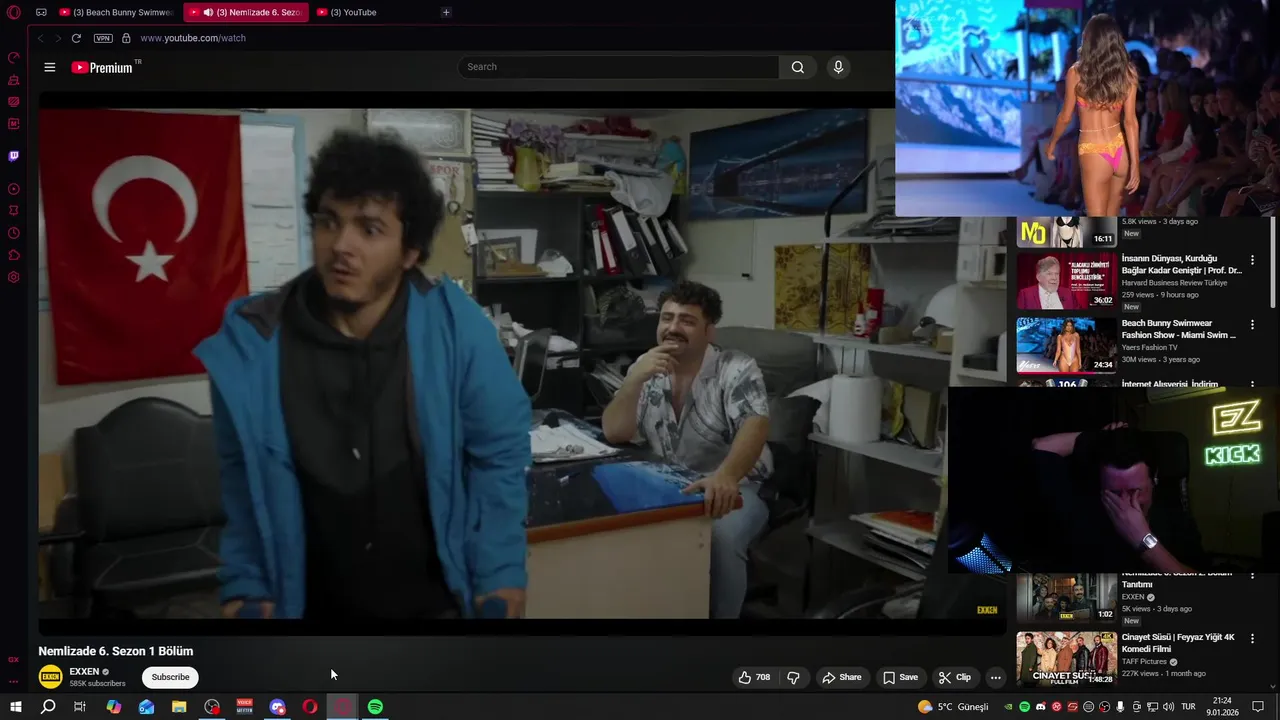The width and height of the screenshot is (1280, 720).
Task: Open the notification center icon
Action: tap(1259, 707)
